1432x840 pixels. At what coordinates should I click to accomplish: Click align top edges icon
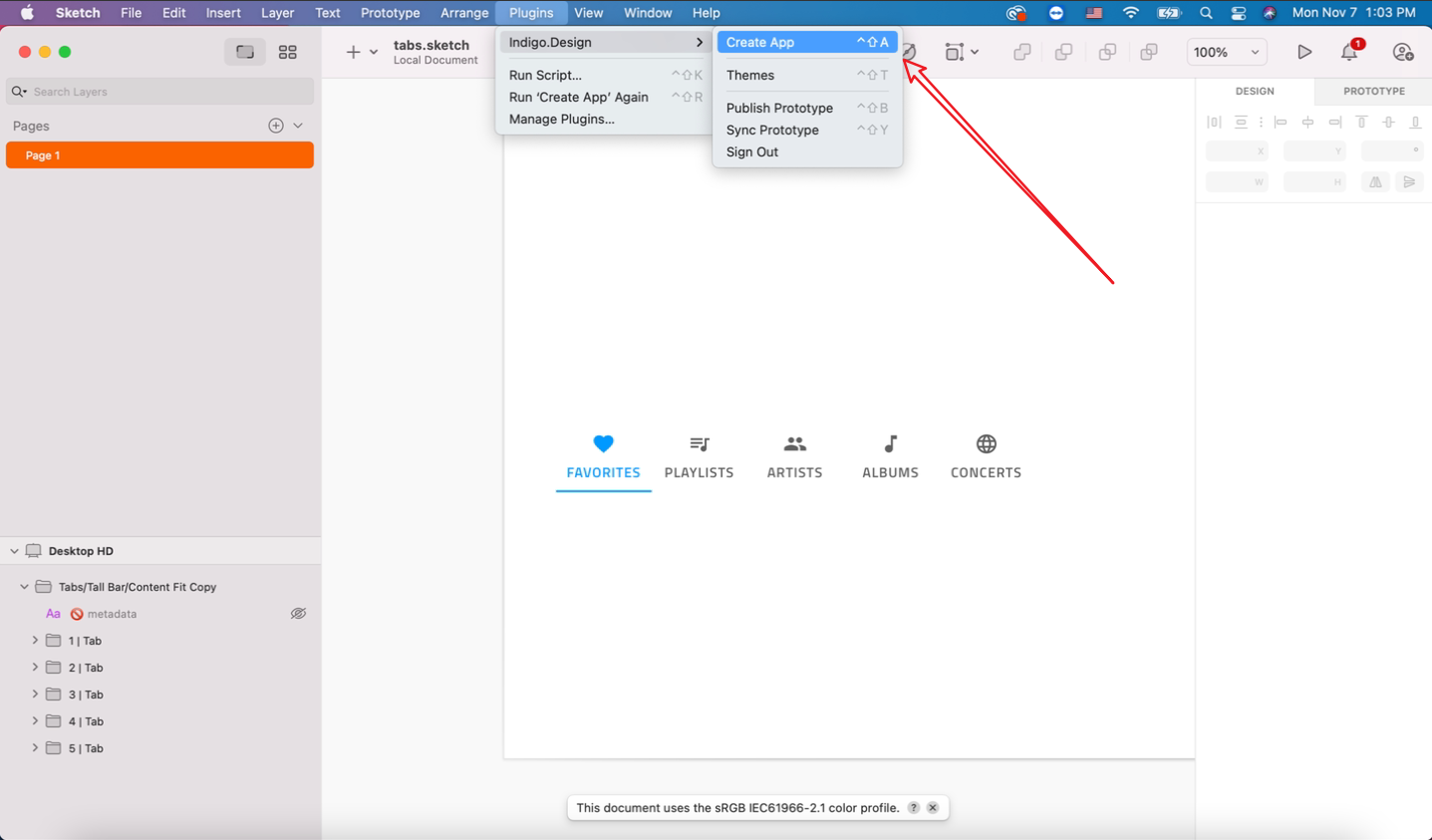[x=1362, y=123]
